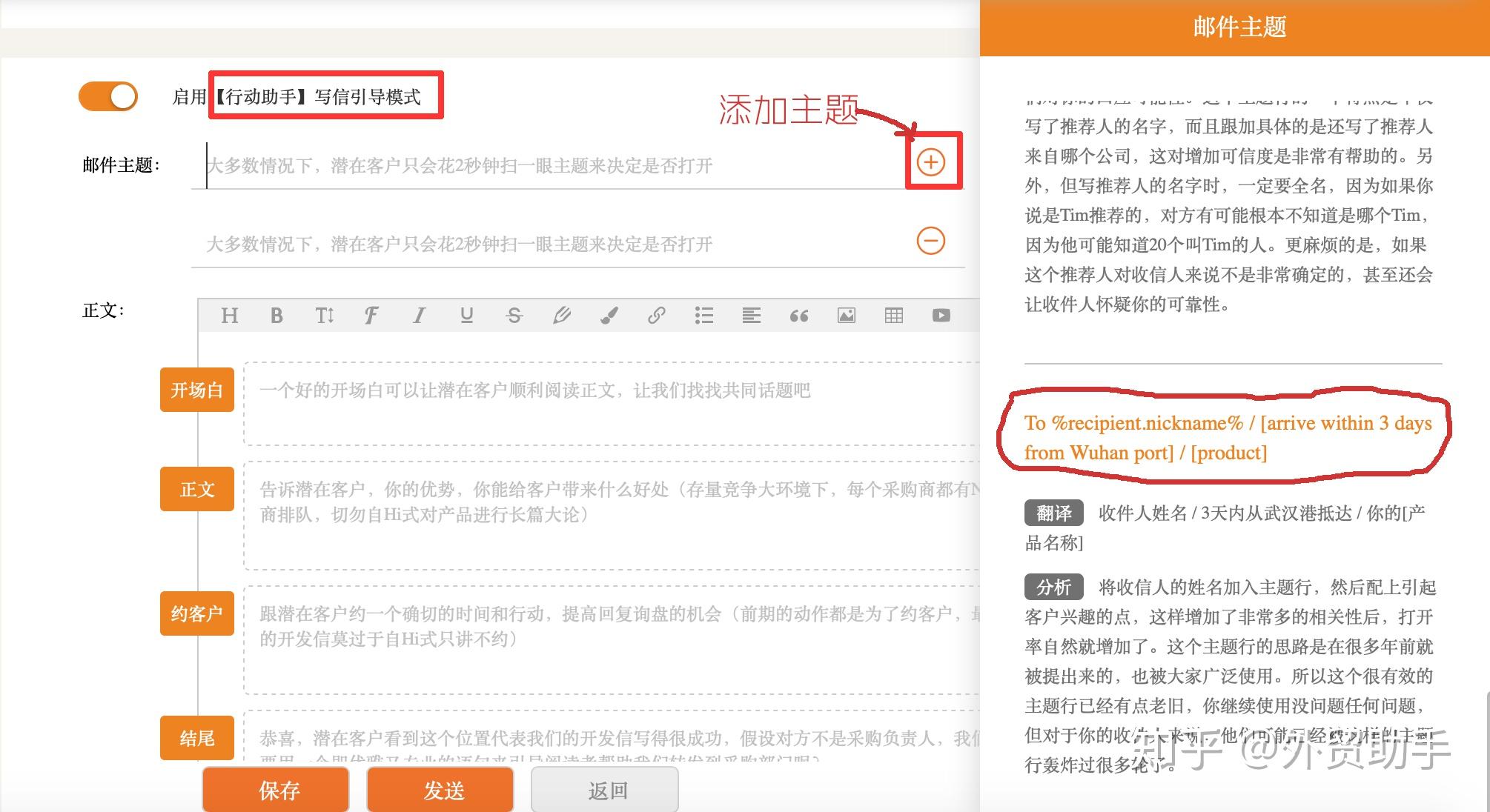Toggle bold formatting in editor toolbar
Screen dimensions: 1490x812
277,316
